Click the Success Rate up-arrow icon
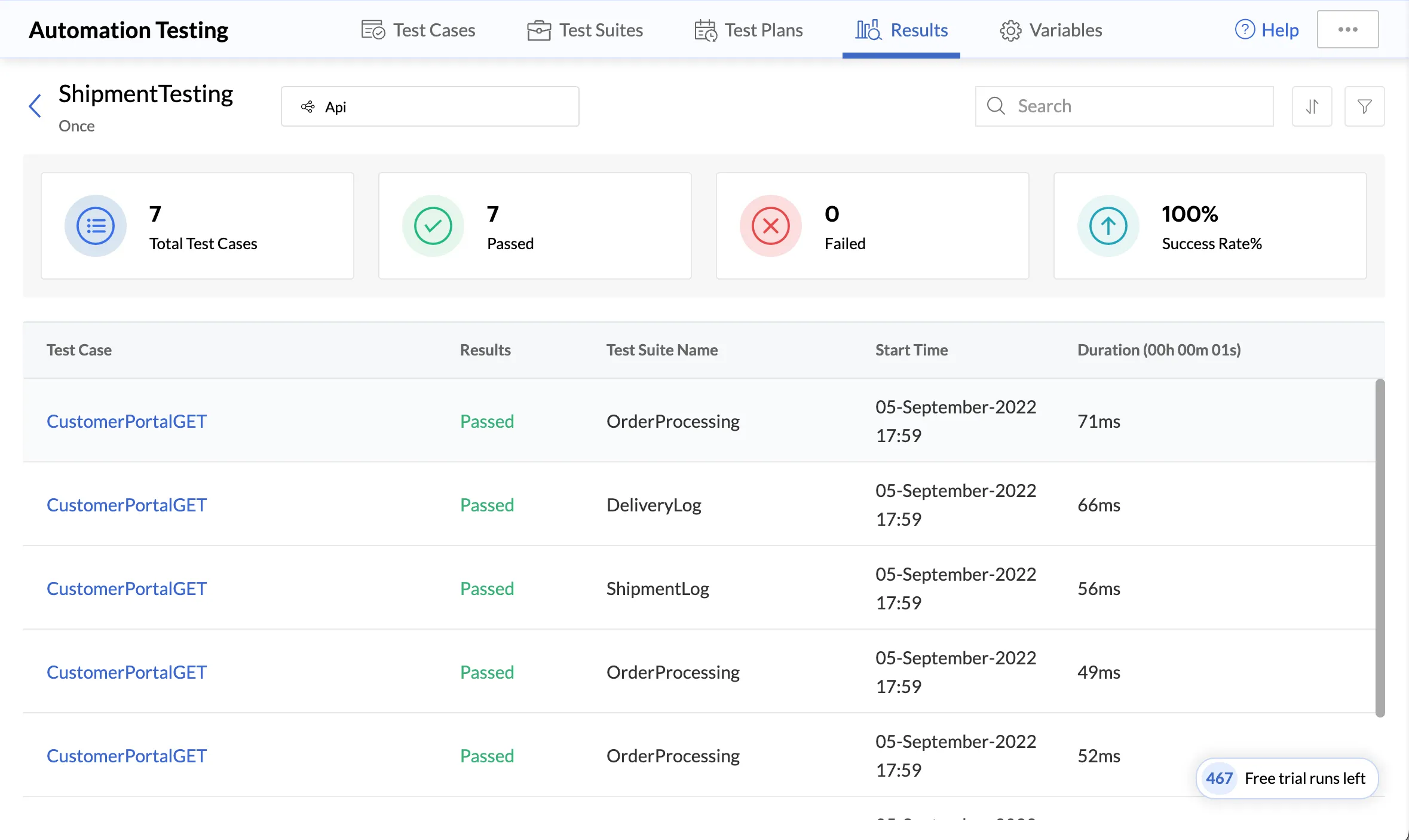The width and height of the screenshot is (1409, 840). (x=1108, y=226)
